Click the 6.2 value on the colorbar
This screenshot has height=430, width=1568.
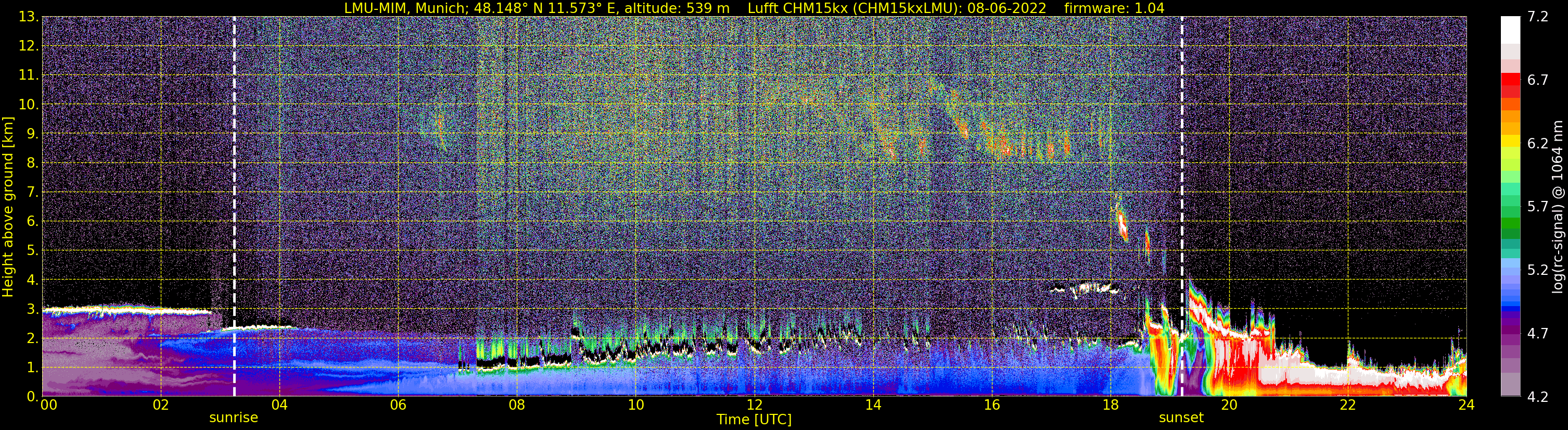tap(1538, 143)
